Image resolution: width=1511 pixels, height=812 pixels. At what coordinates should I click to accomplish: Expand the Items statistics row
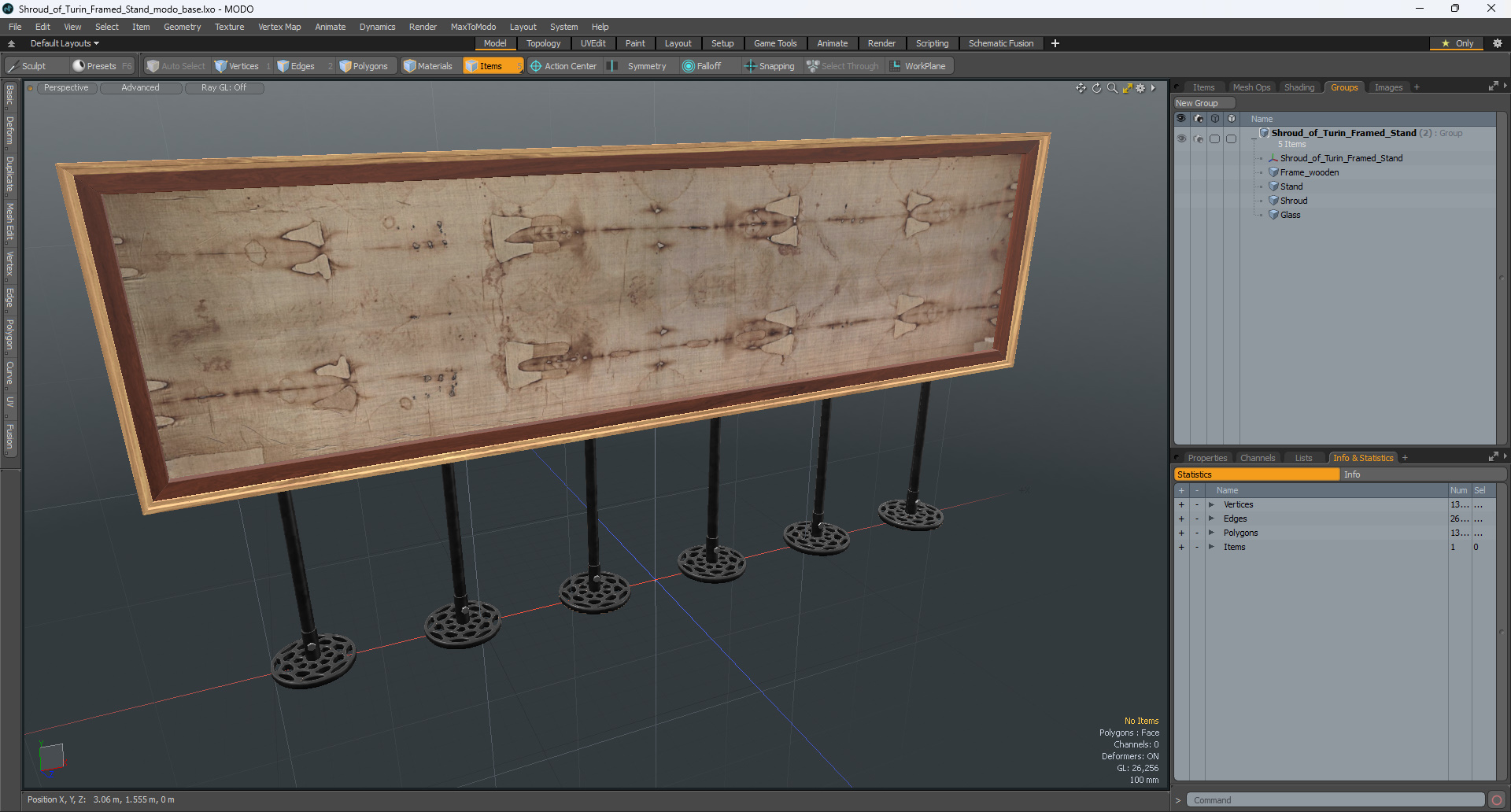click(1211, 547)
